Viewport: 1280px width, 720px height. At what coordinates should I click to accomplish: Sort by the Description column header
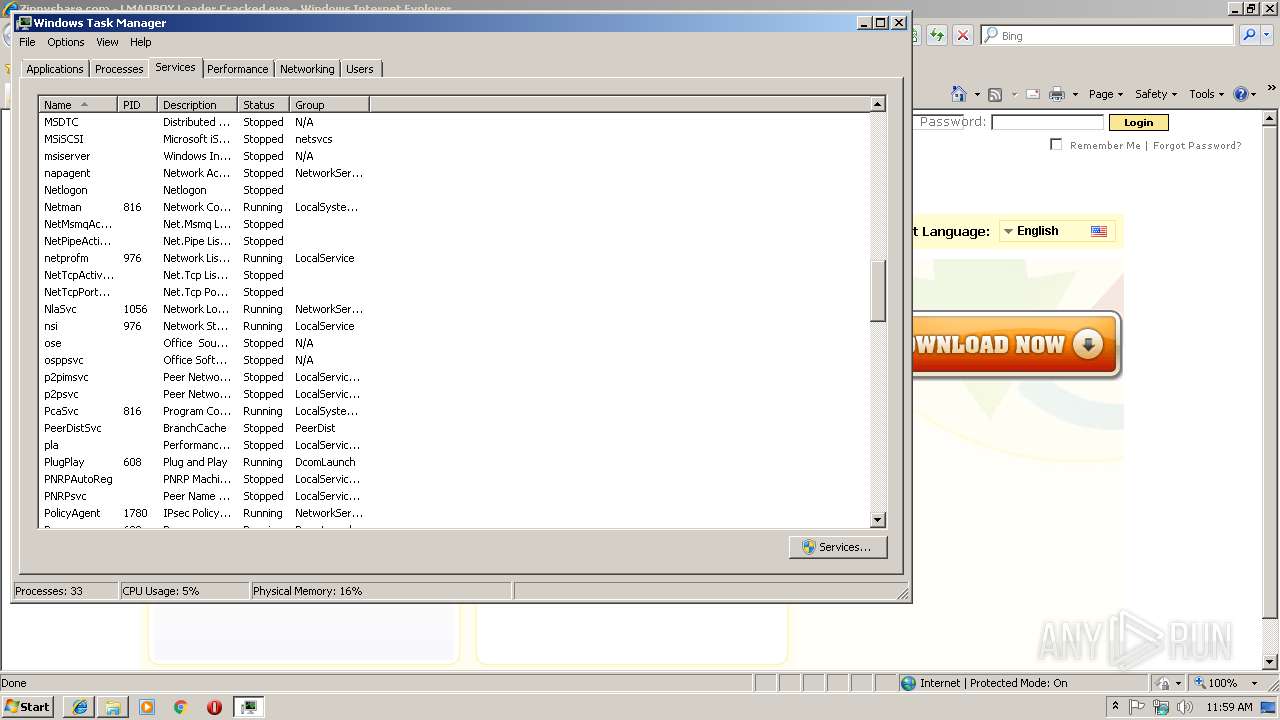tap(197, 105)
